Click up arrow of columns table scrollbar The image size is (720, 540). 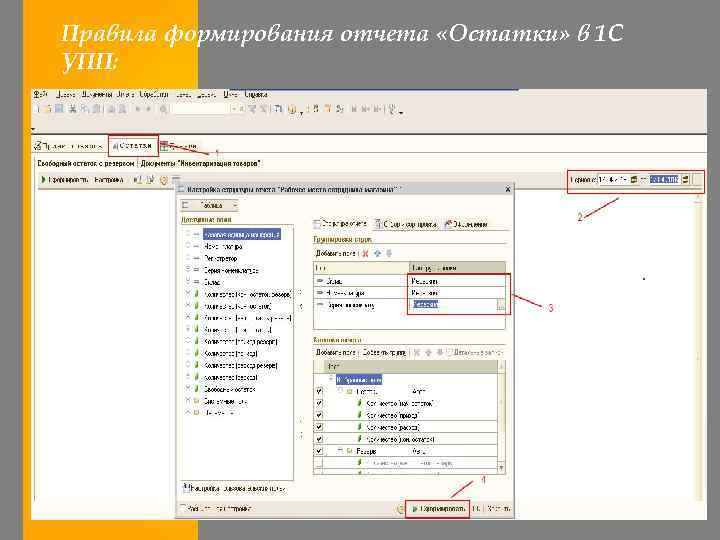501,366
